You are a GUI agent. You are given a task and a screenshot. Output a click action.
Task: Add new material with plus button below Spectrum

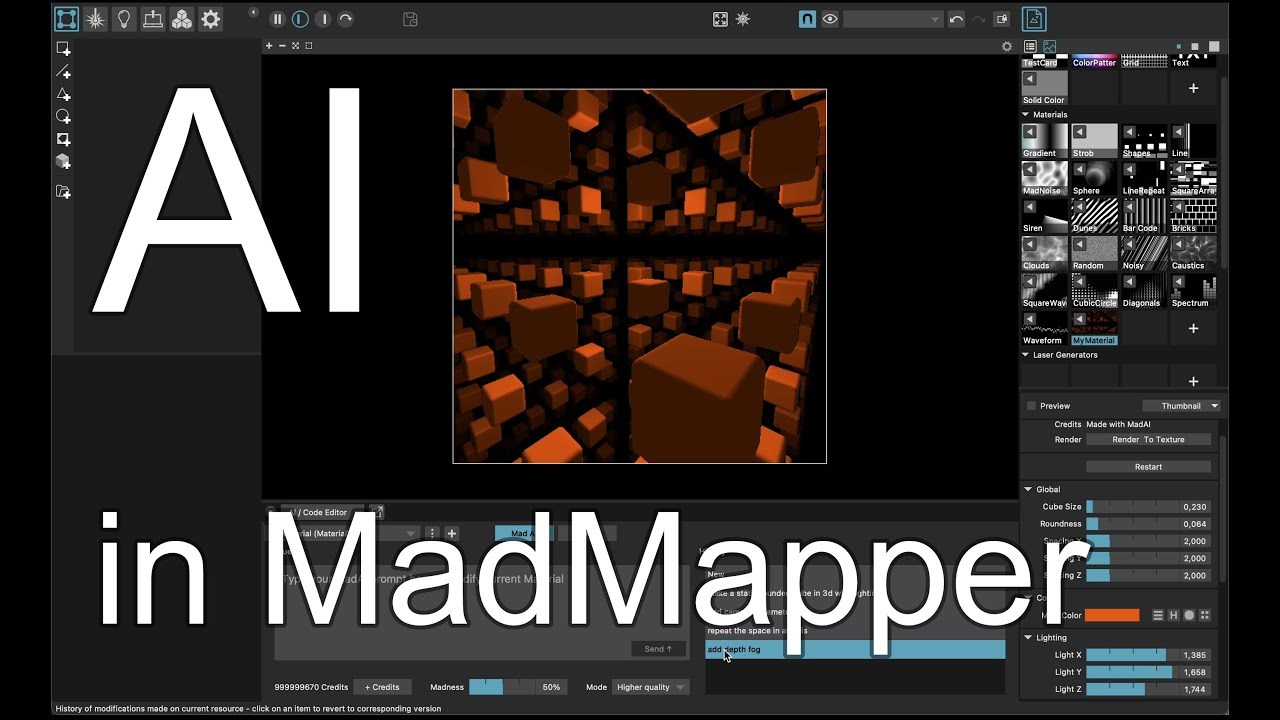coord(1193,328)
